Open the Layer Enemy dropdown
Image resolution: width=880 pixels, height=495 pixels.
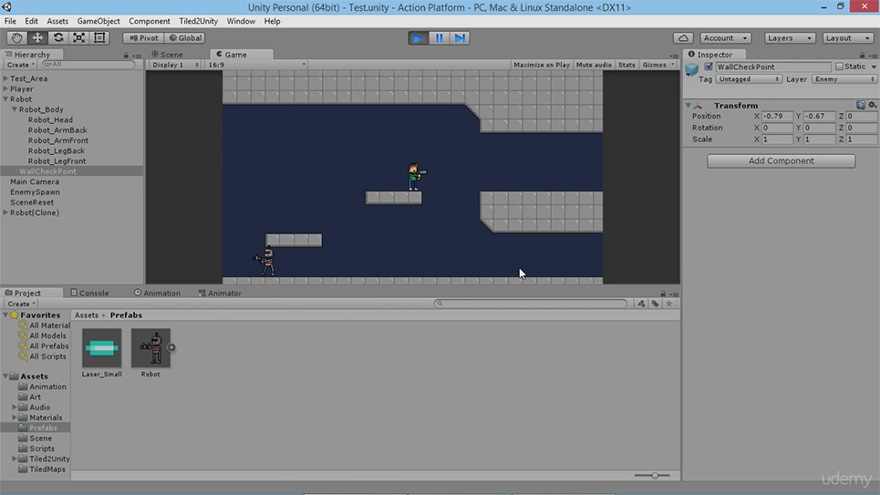(844, 79)
